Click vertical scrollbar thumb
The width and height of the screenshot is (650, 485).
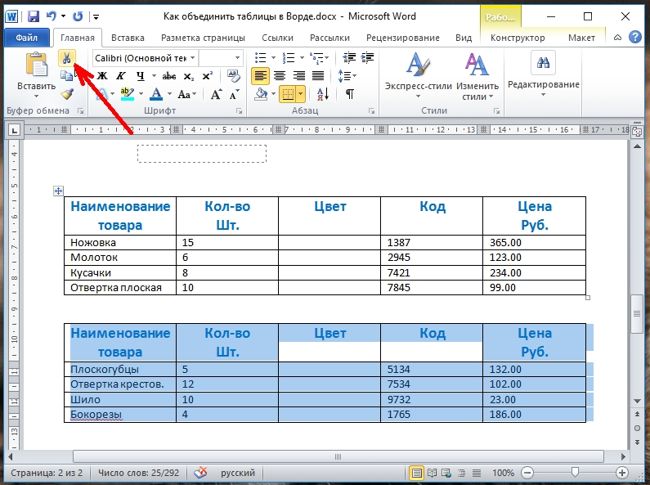point(637,314)
